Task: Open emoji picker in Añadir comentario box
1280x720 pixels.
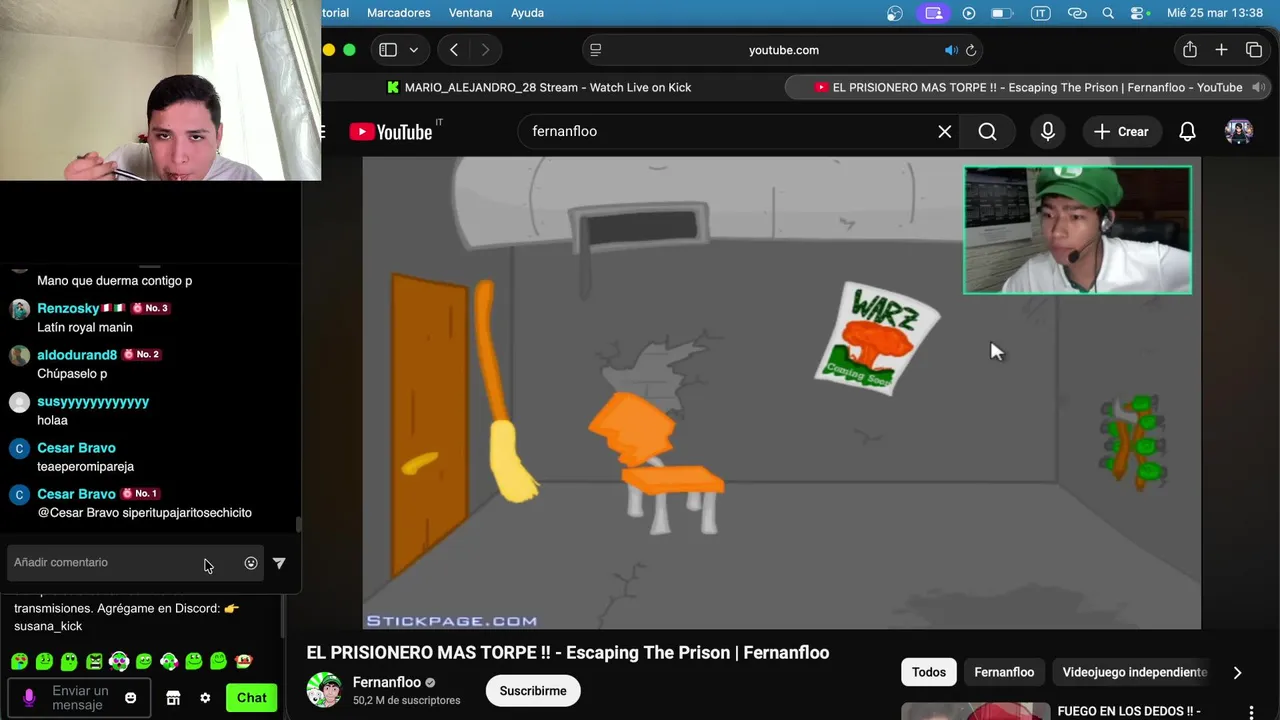Action: pos(251,563)
